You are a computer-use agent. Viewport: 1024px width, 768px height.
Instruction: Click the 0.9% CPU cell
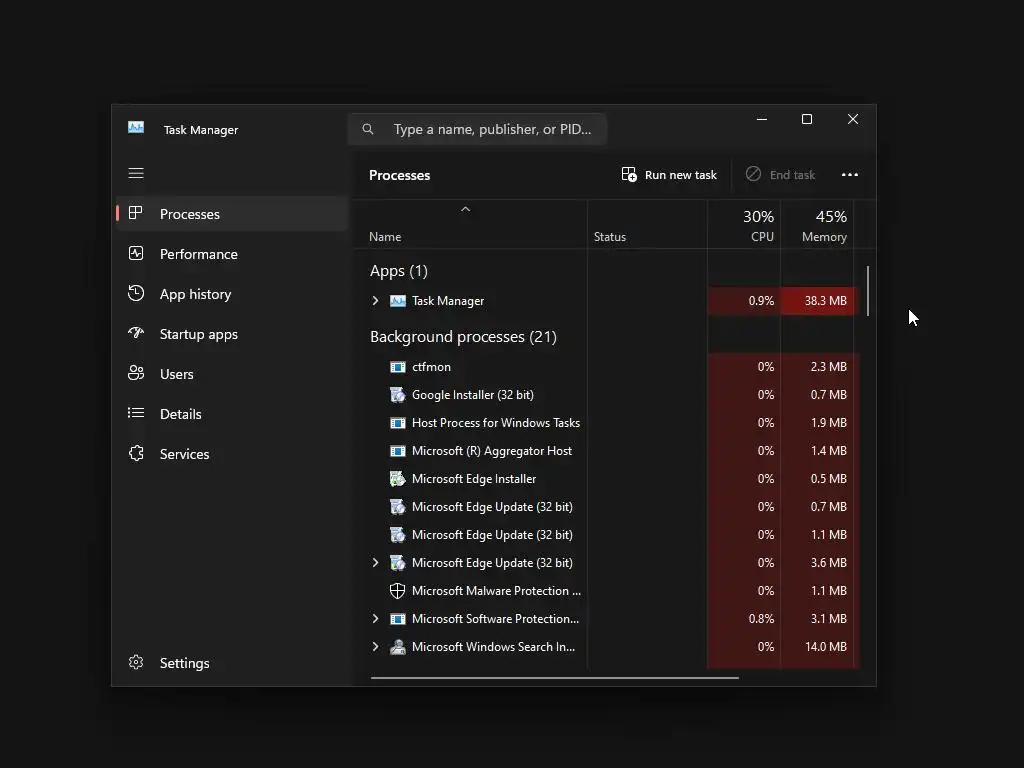pos(744,301)
